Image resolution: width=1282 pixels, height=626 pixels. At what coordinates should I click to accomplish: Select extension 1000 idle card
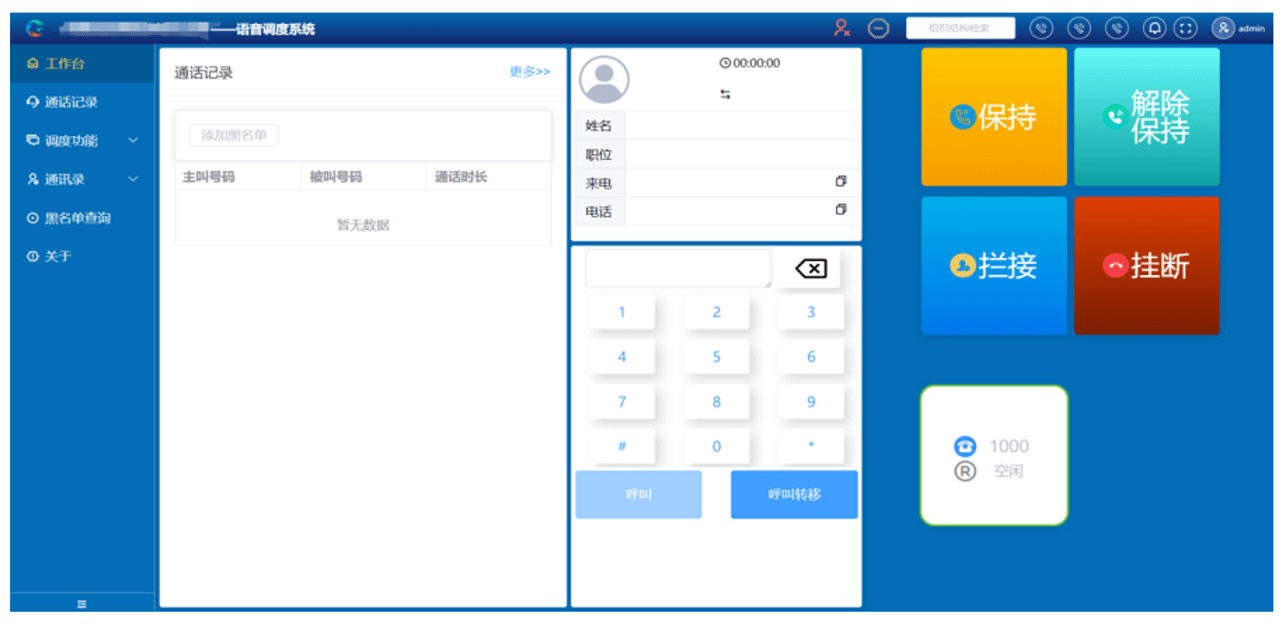(994, 456)
